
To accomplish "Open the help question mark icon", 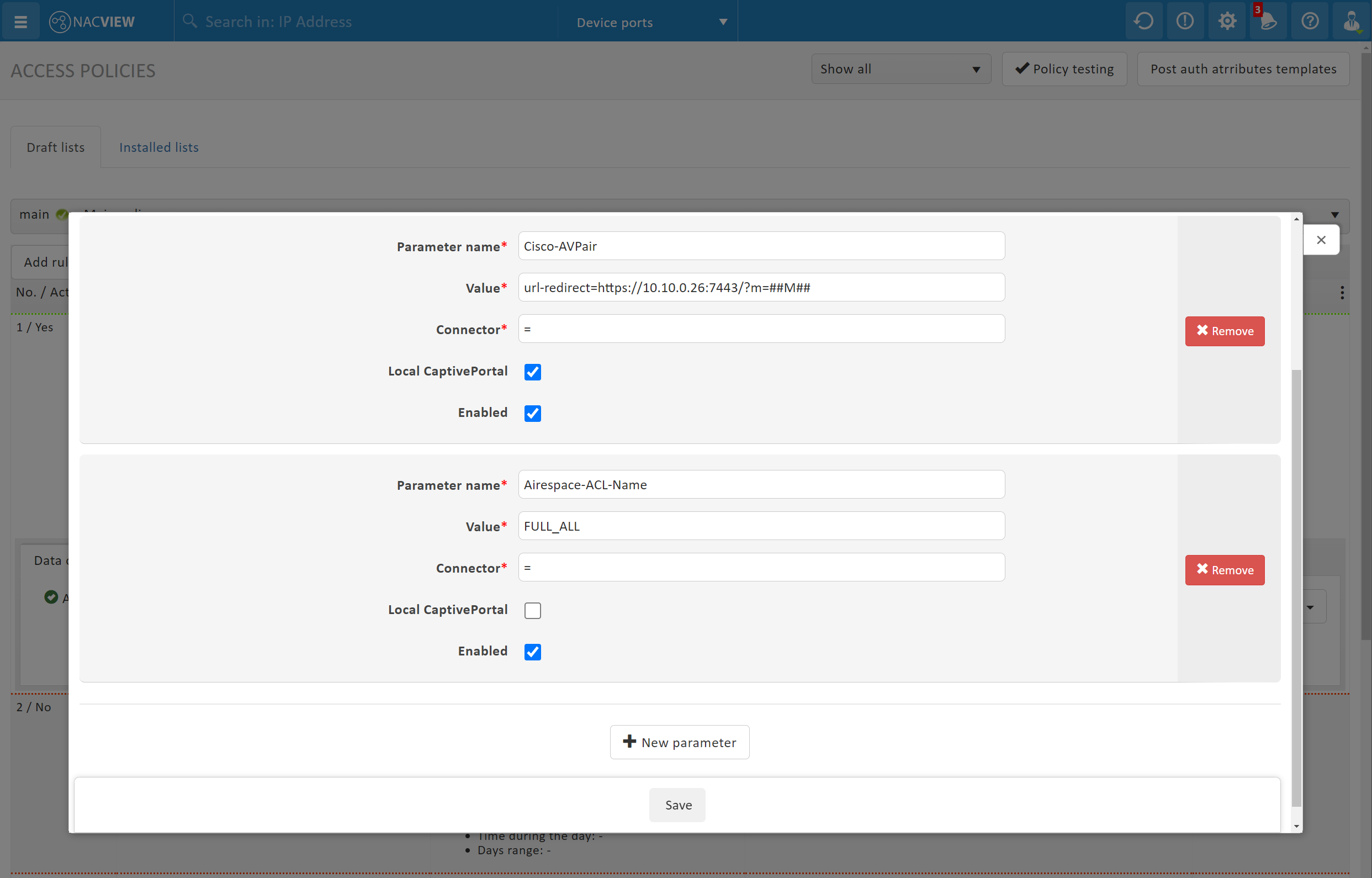I will [x=1310, y=21].
